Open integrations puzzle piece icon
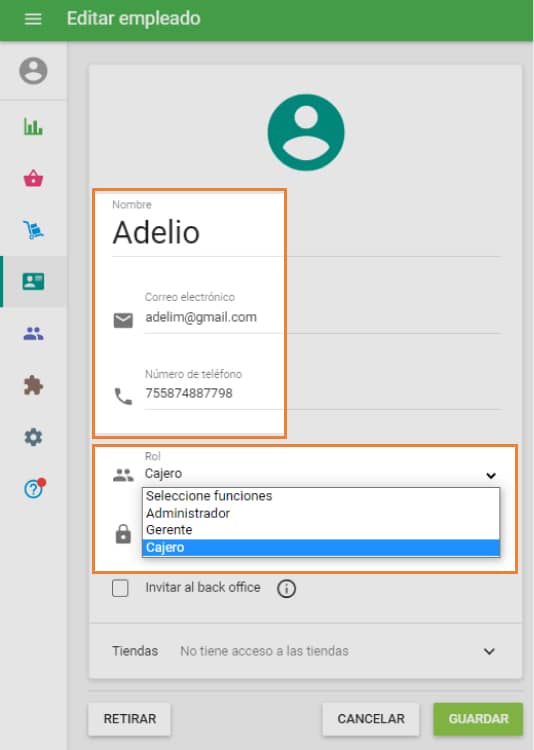Image resolution: width=534 pixels, height=750 pixels. pyautogui.click(x=33, y=386)
